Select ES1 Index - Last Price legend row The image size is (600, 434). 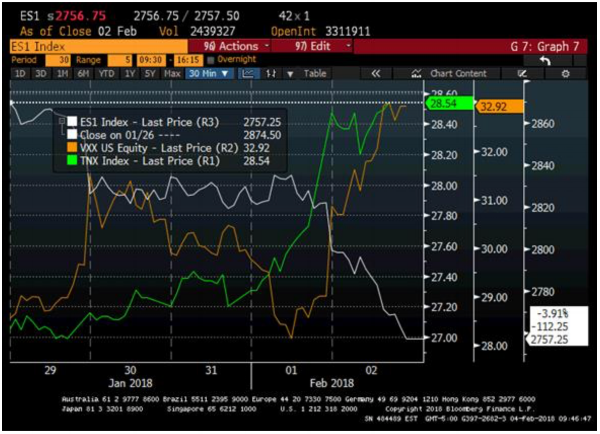pos(174,122)
